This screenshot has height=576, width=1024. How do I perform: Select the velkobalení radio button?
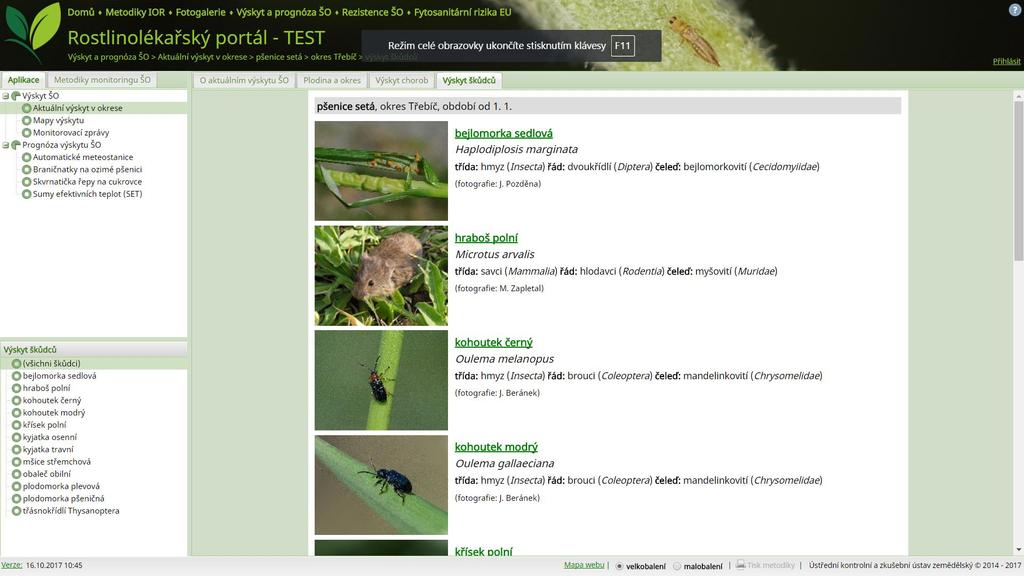(x=619, y=566)
